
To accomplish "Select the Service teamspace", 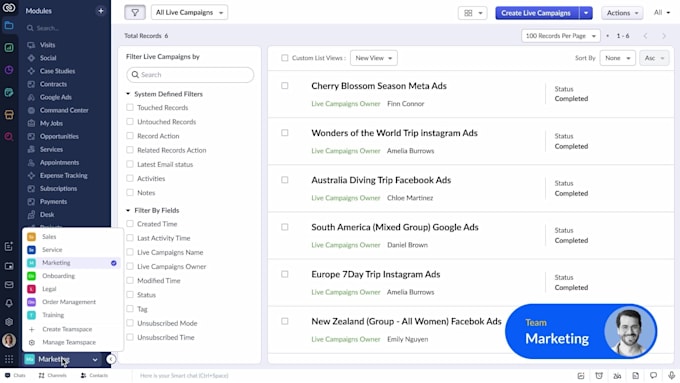I will click(72, 250).
